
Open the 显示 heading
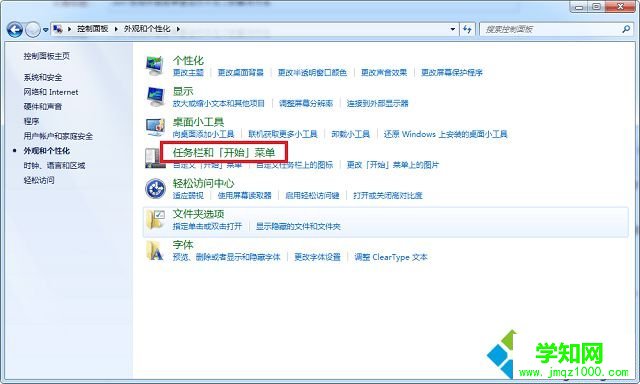click(x=183, y=91)
